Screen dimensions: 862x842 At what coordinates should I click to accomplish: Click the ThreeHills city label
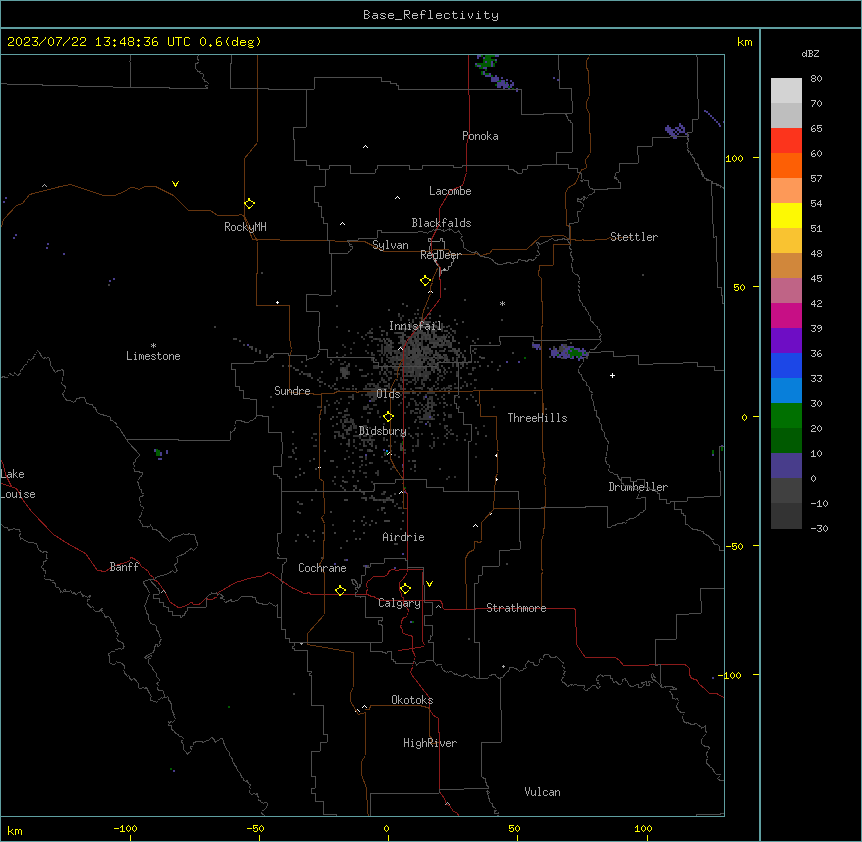coord(538,418)
